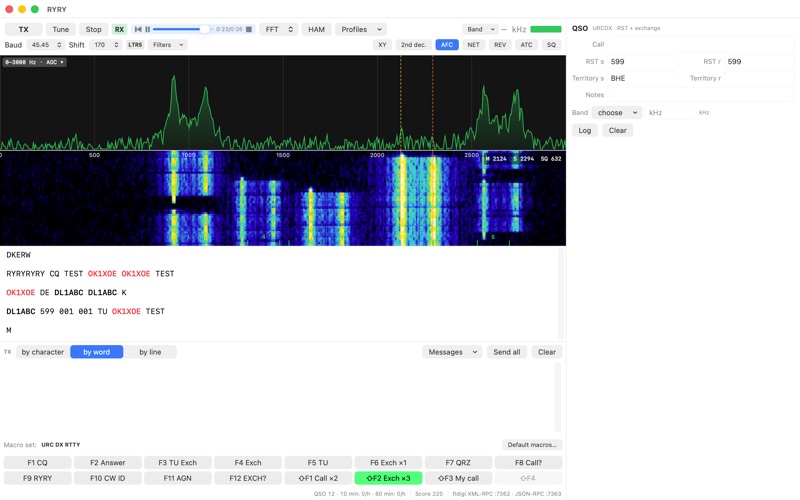
Task: Open the 0-3000 Hz AGC spectrum menu
Action: [35, 62]
